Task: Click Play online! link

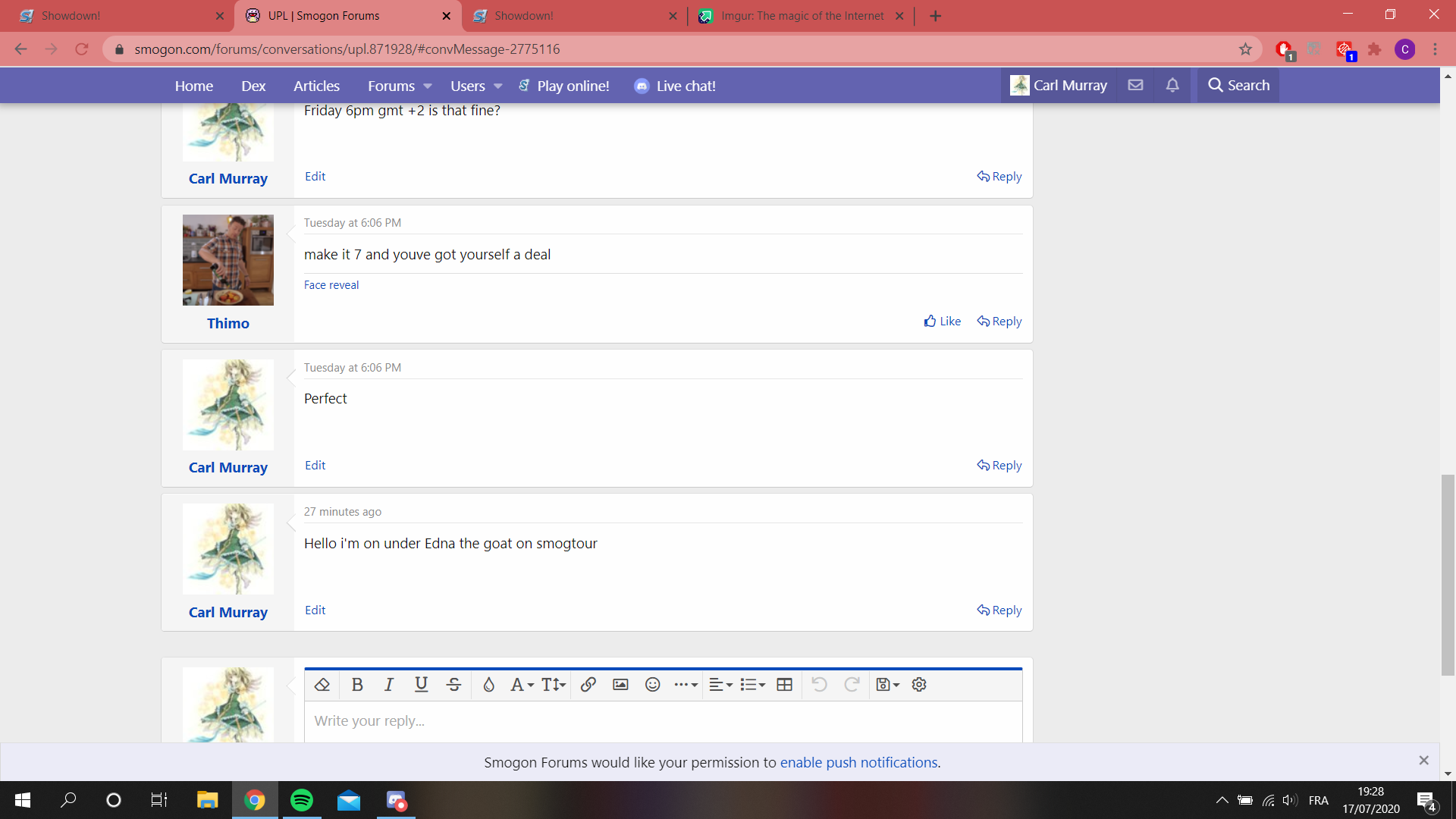Action: pos(563,86)
